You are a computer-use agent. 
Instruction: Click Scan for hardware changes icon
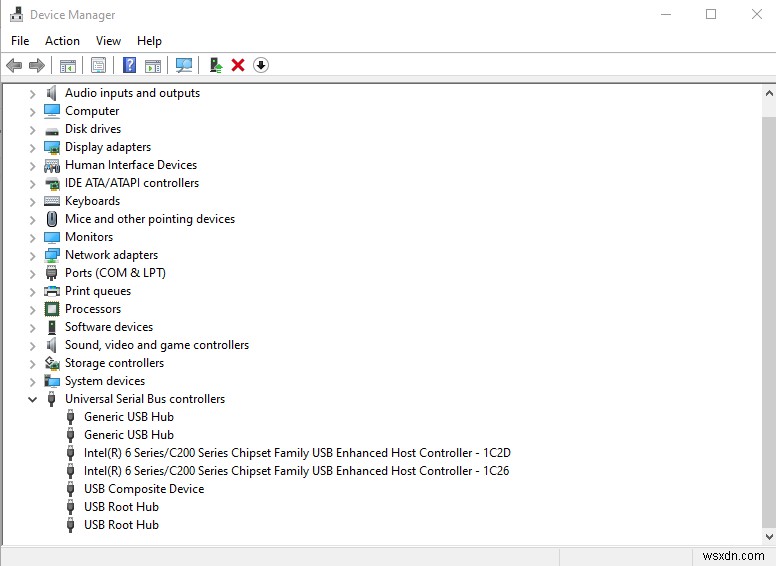[x=184, y=65]
